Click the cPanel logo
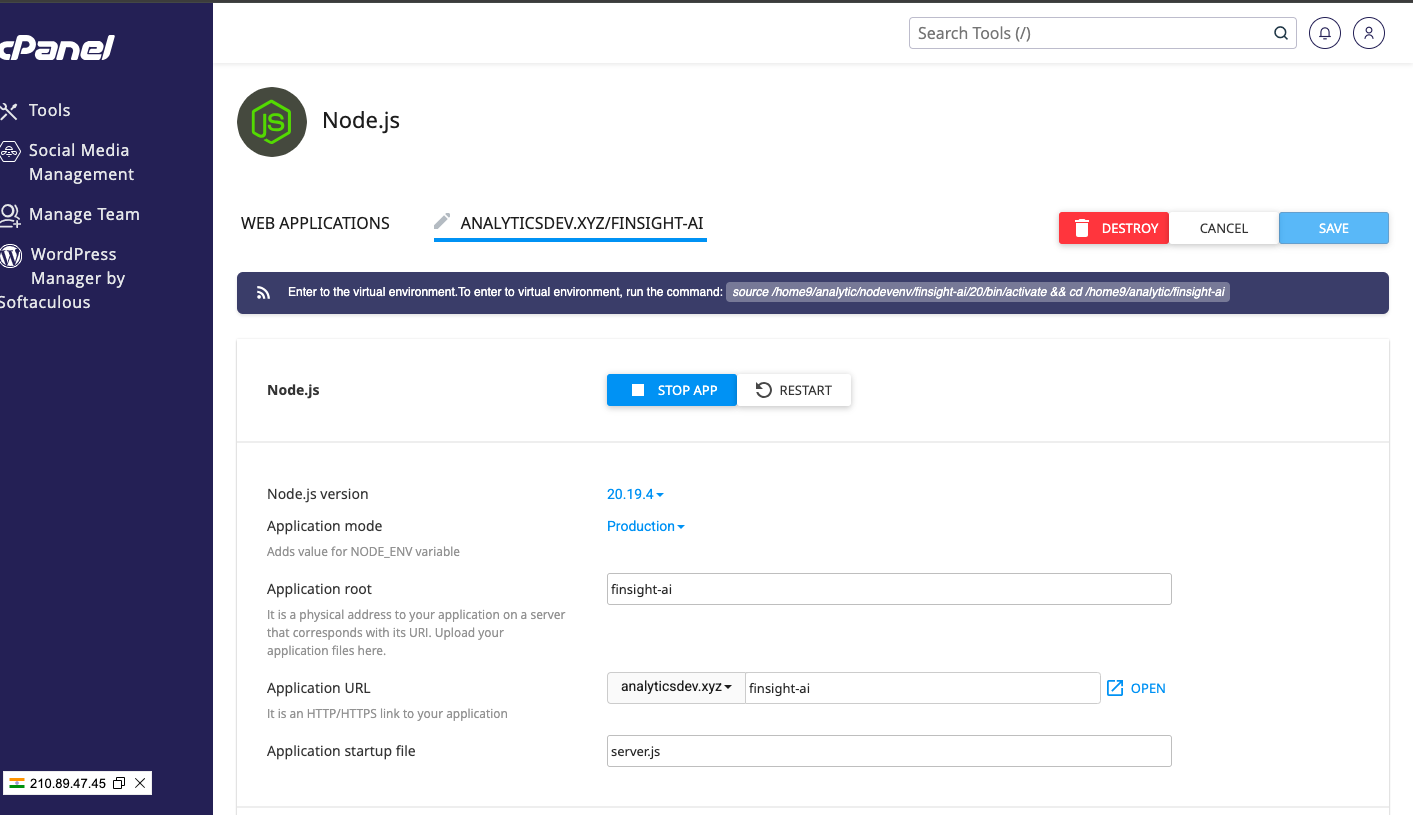This screenshot has height=815, width=1413. point(57,47)
